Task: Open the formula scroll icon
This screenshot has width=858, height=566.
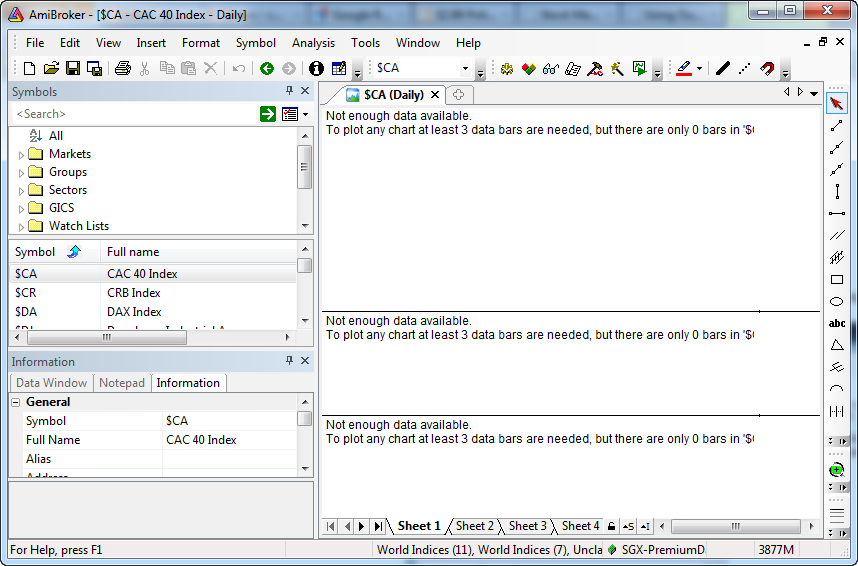Action: pyautogui.click(x=572, y=68)
